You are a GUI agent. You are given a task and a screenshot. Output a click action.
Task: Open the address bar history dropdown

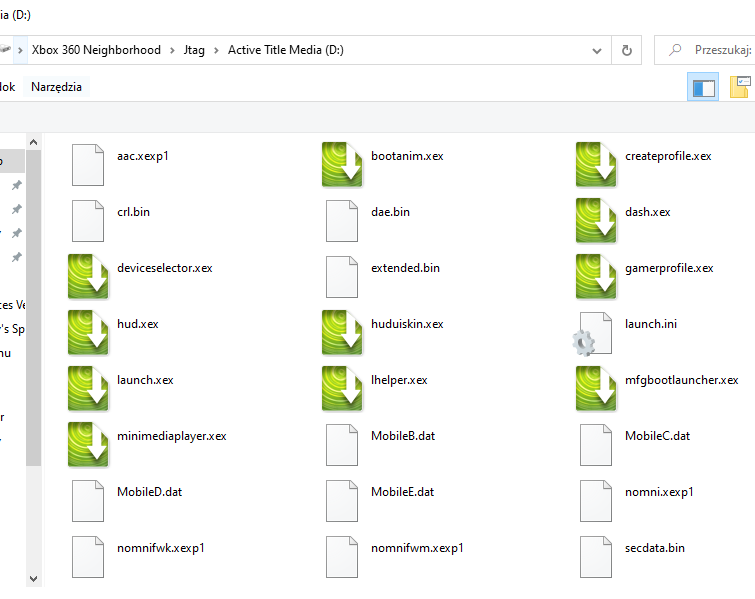597,50
